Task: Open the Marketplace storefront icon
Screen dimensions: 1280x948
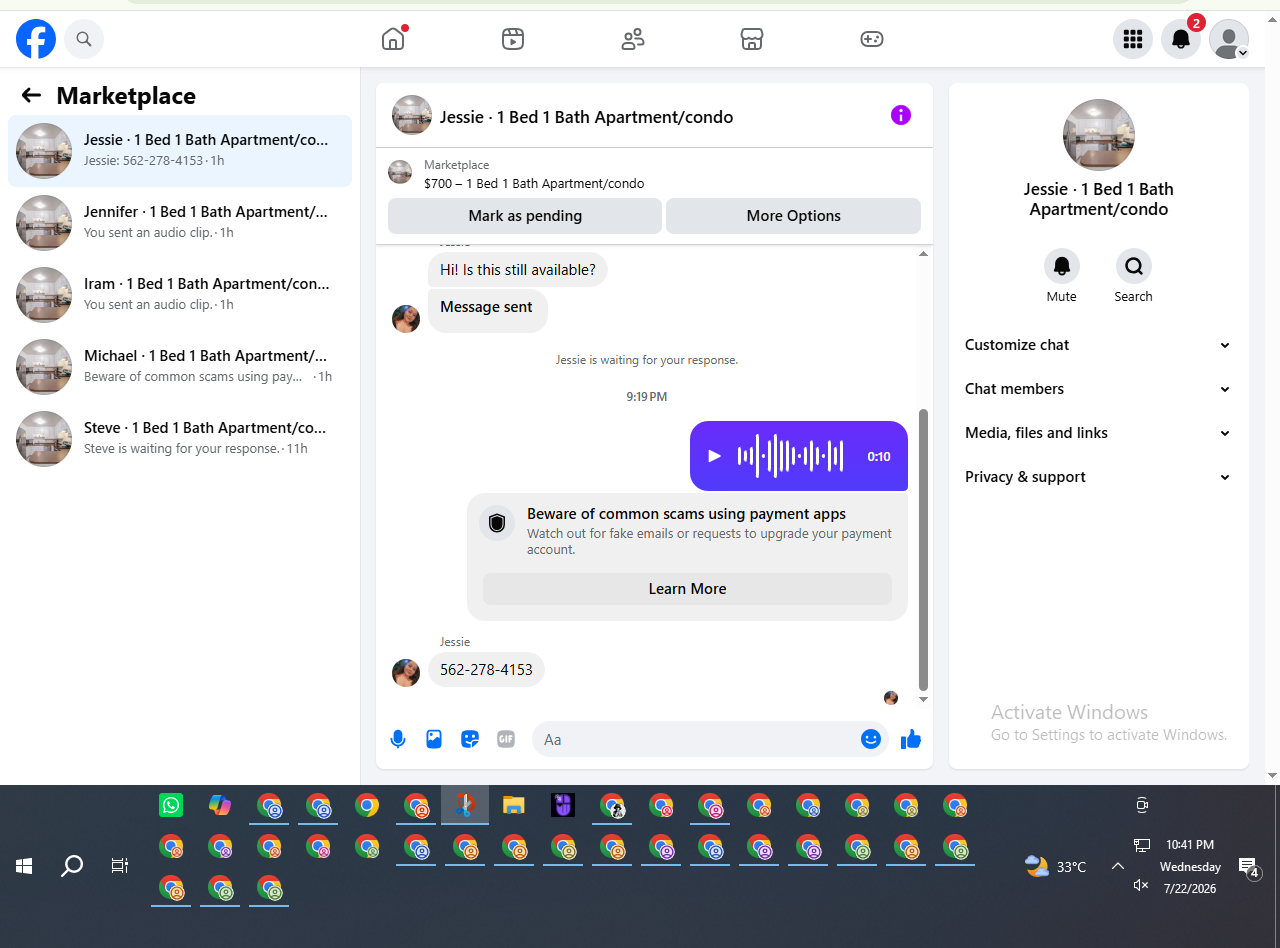Action: [752, 39]
